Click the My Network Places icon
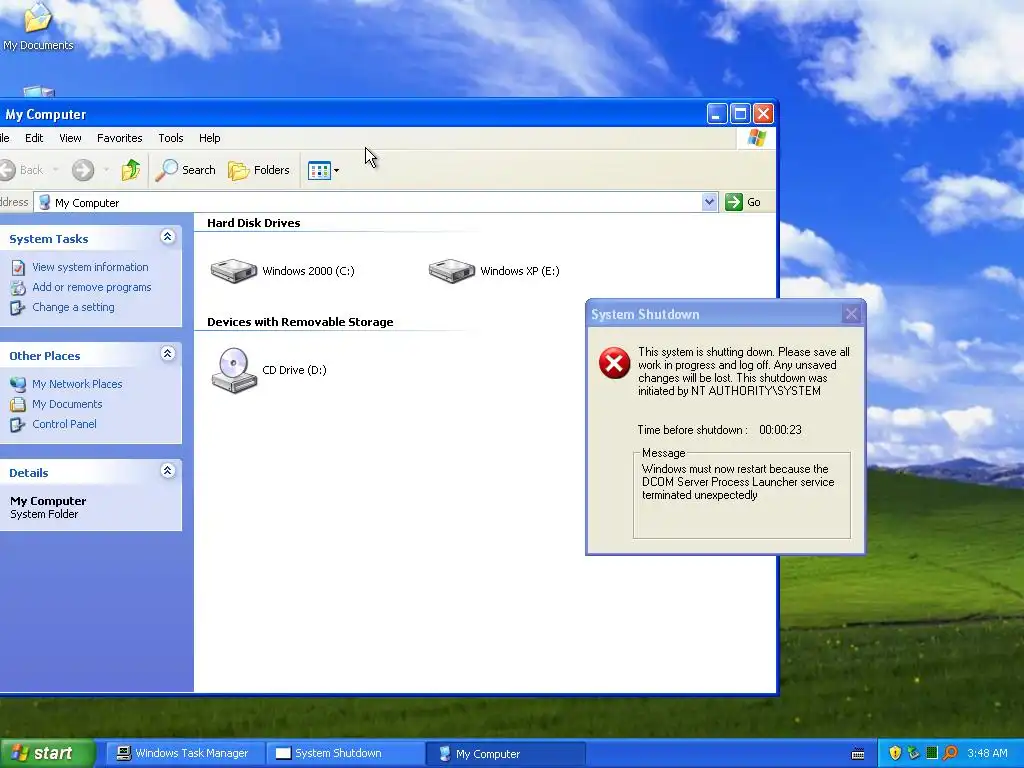Viewport: 1024px width, 768px height. click(18, 385)
